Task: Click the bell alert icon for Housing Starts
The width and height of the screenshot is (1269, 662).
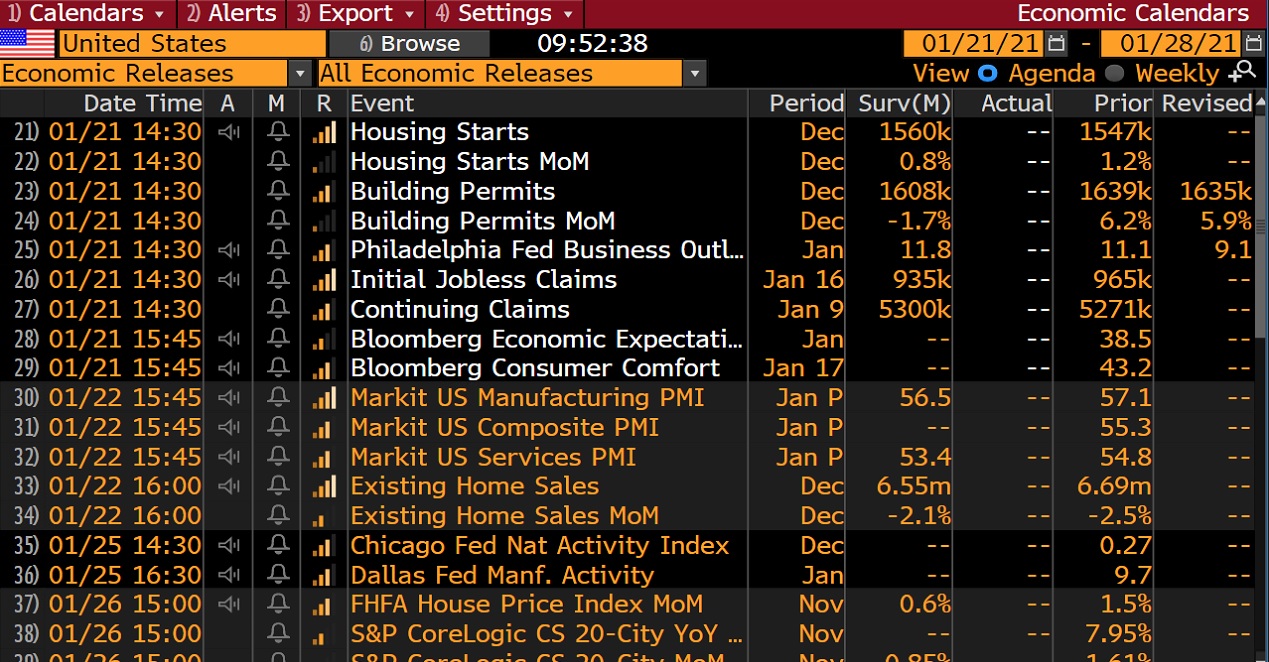Action: [278, 132]
